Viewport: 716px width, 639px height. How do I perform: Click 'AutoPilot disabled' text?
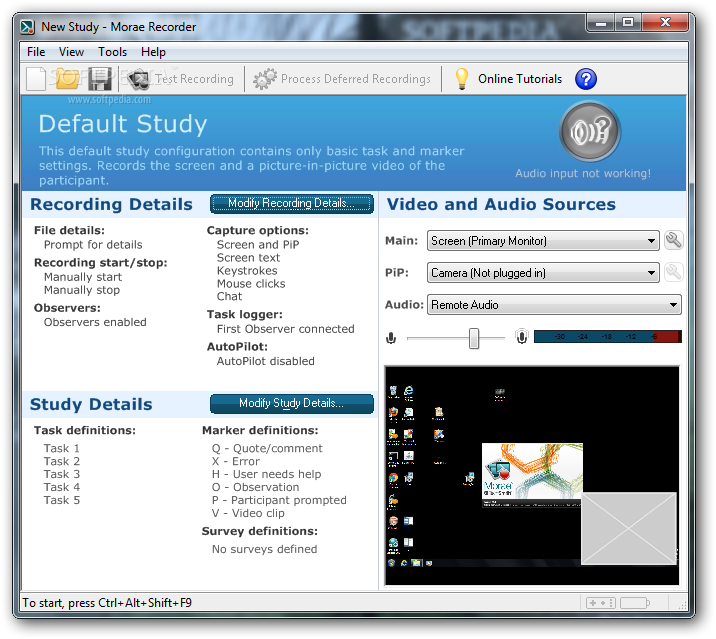[x=266, y=361]
